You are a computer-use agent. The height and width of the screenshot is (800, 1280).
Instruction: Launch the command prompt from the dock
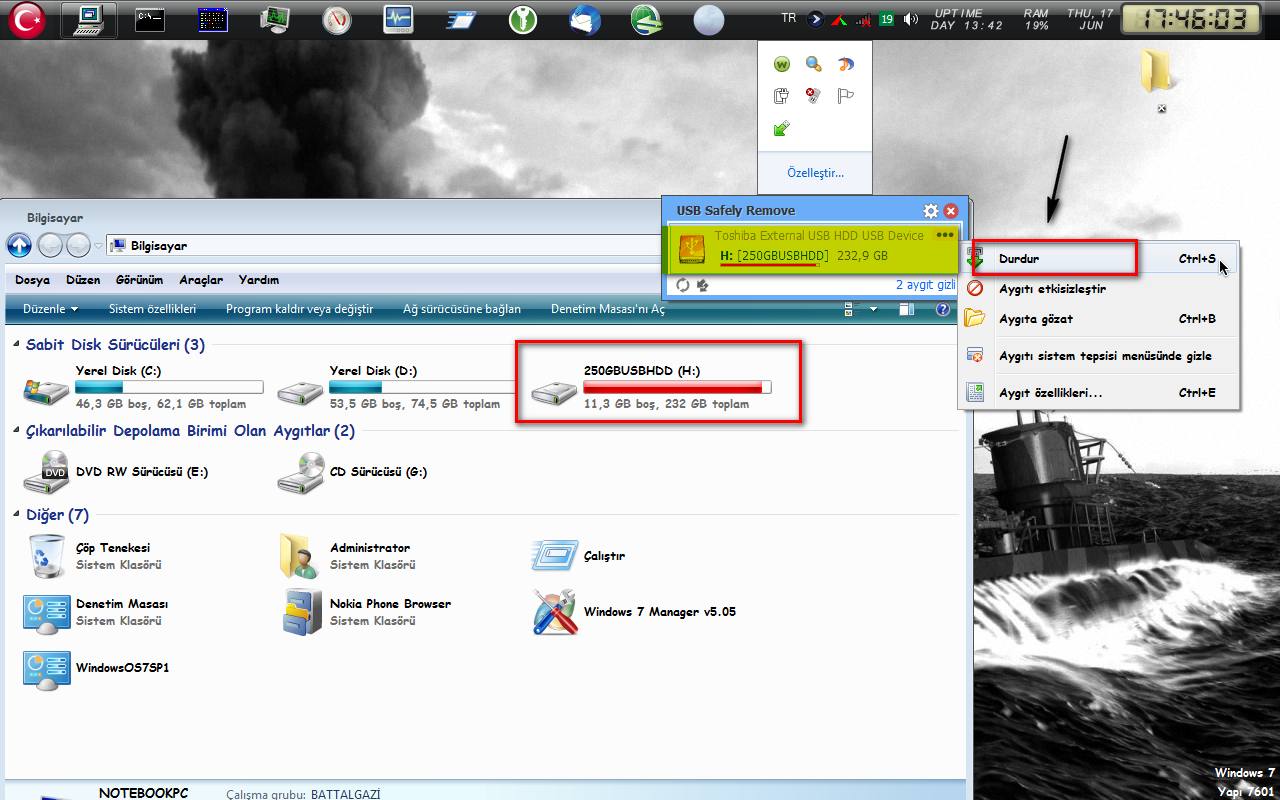click(150, 18)
